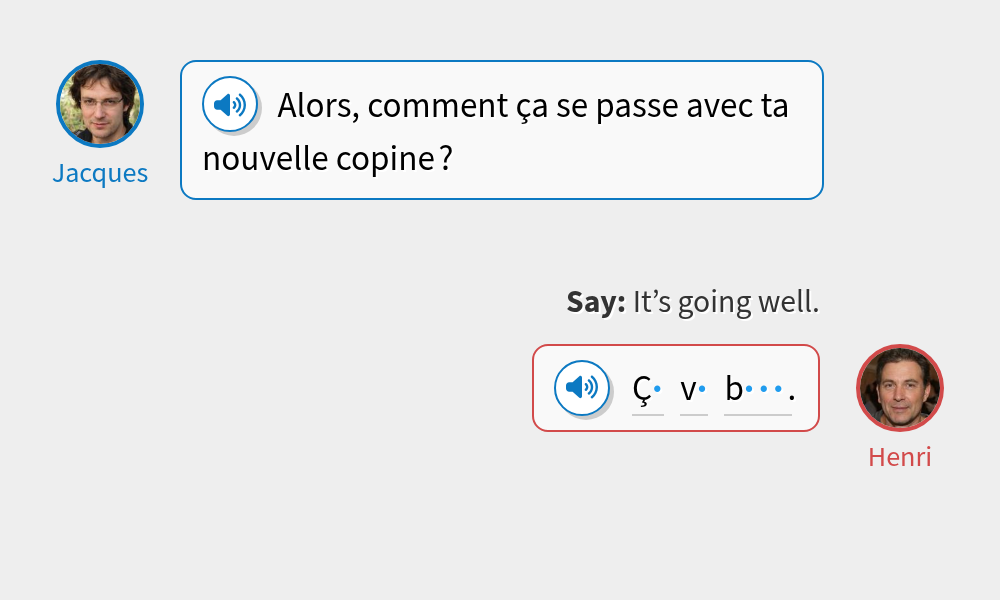Image resolution: width=1000 pixels, height=600 pixels.
Task: Select the Jacques name label
Action: click(x=100, y=173)
